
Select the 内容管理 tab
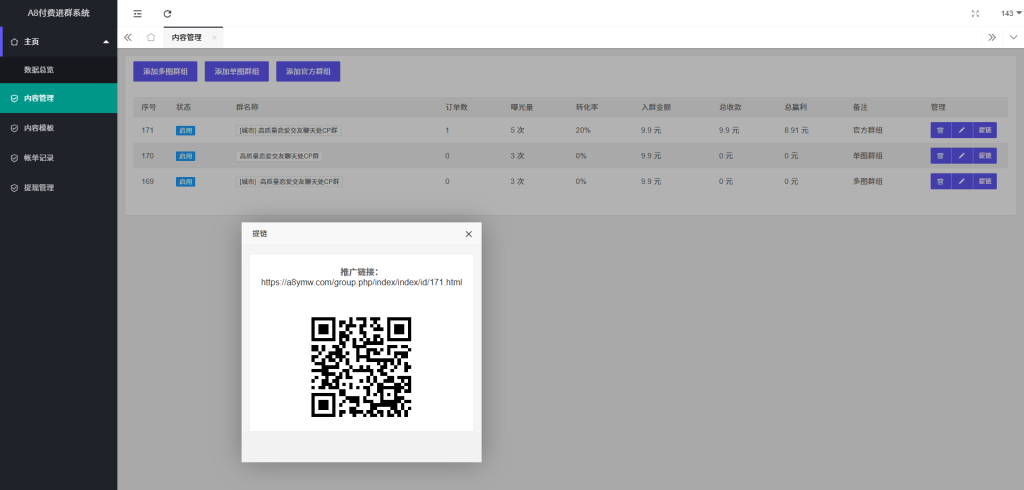[x=187, y=38]
